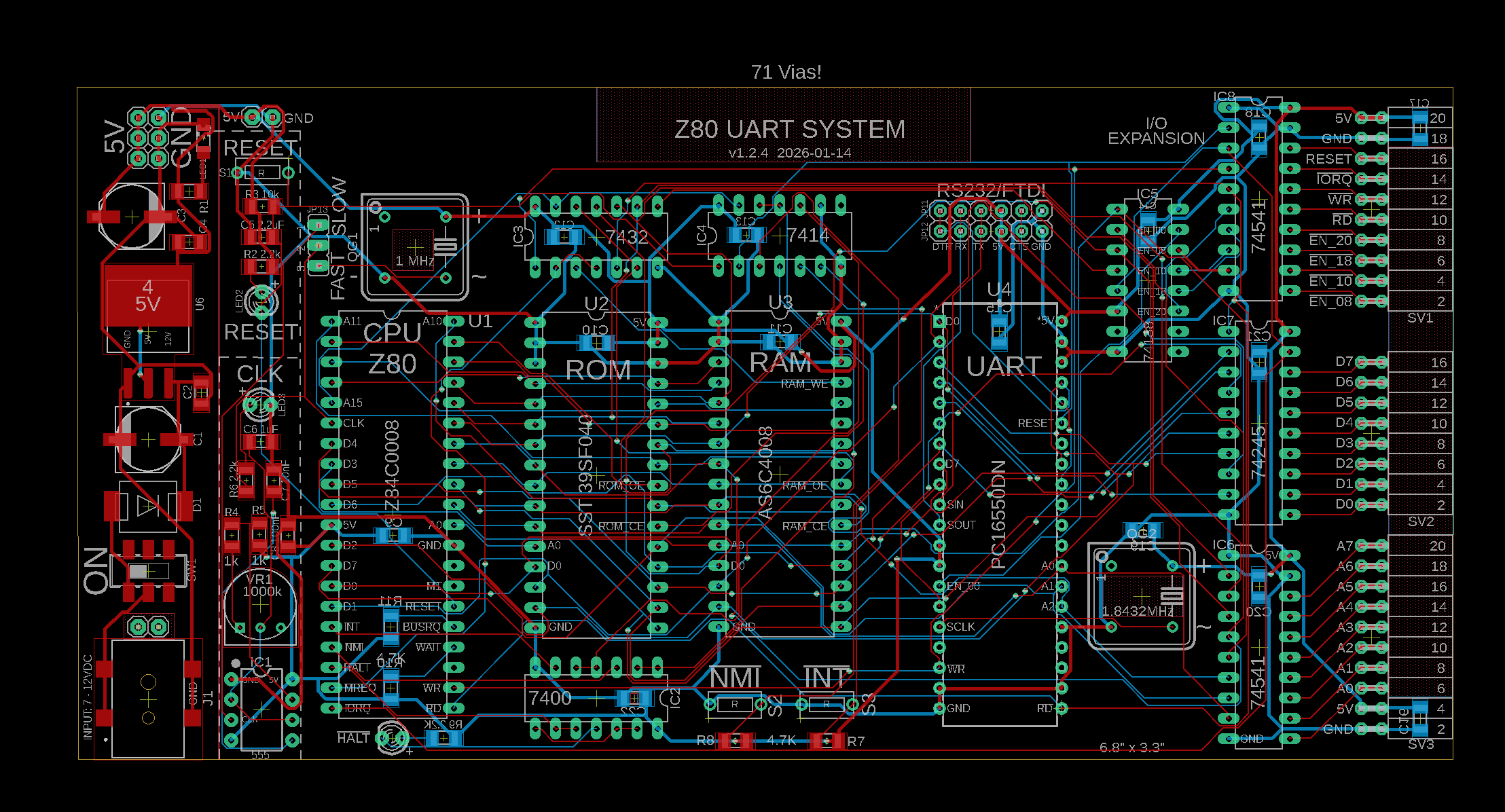Select the red 5V regulator pad U6
Image resolution: width=1505 pixels, height=812 pixels.
pos(147,295)
